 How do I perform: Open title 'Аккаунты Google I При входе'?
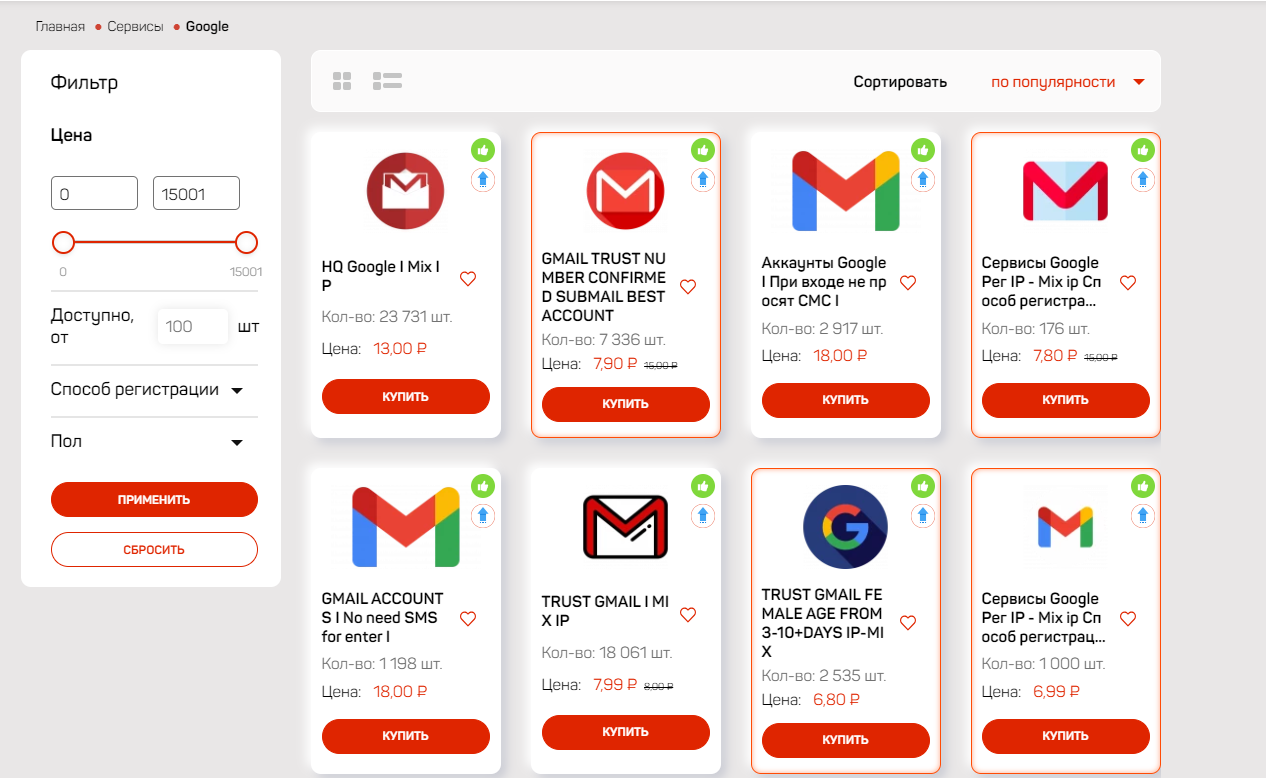(x=824, y=282)
